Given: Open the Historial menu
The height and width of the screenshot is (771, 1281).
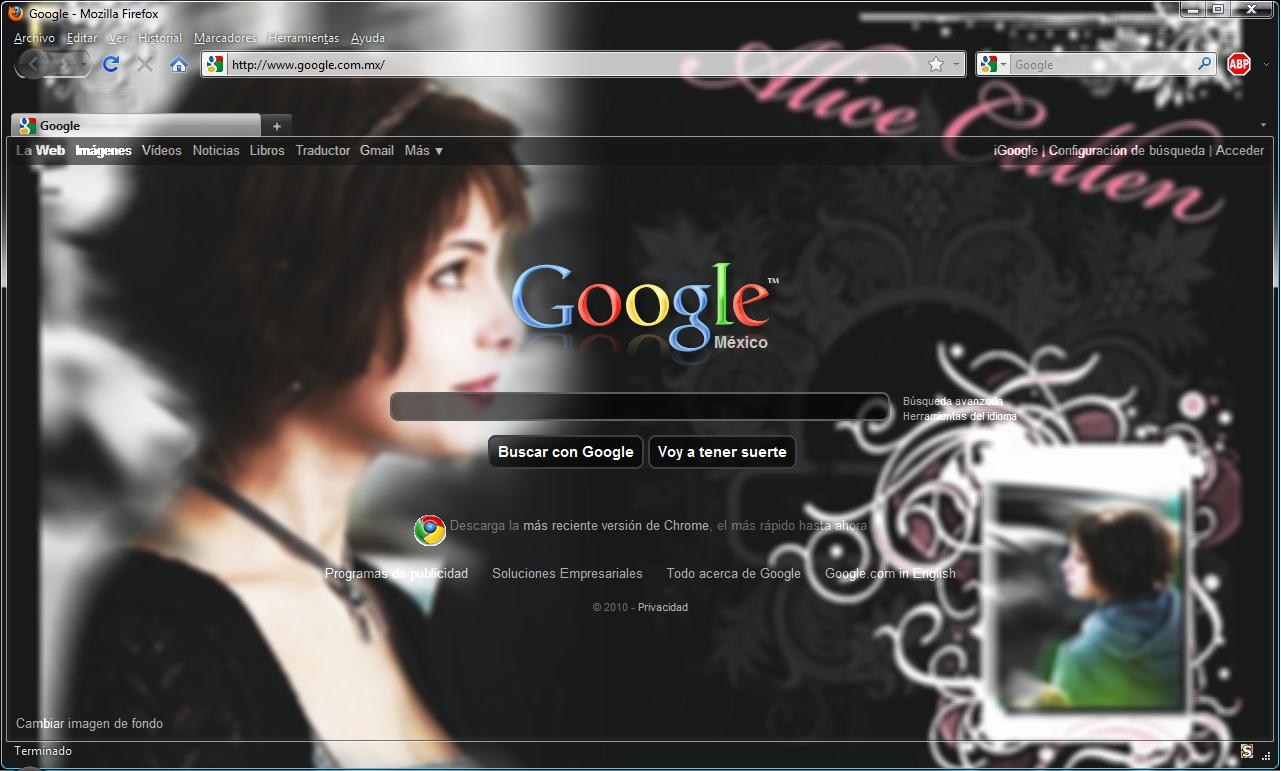Looking at the screenshot, I should coord(160,38).
